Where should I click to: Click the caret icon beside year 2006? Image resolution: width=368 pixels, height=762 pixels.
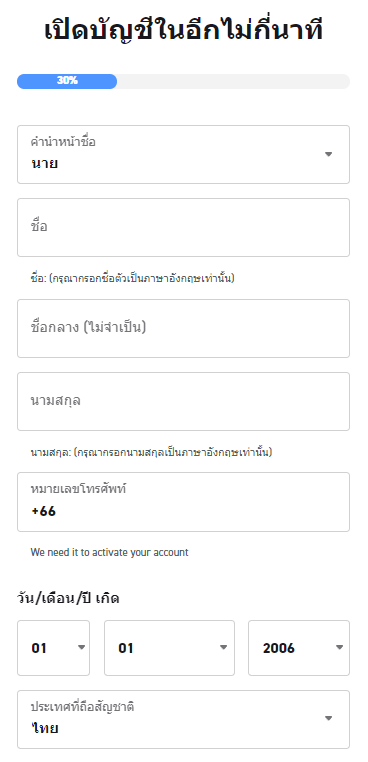[339, 647]
